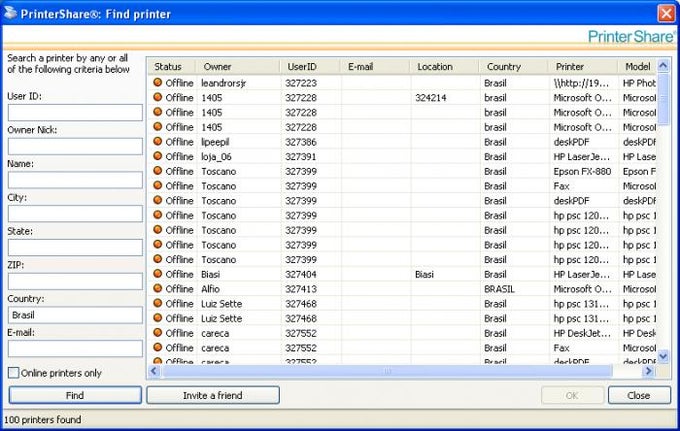This screenshot has height=431, width=680.
Task: Click the status icon in Biasi row
Action: coord(157,274)
